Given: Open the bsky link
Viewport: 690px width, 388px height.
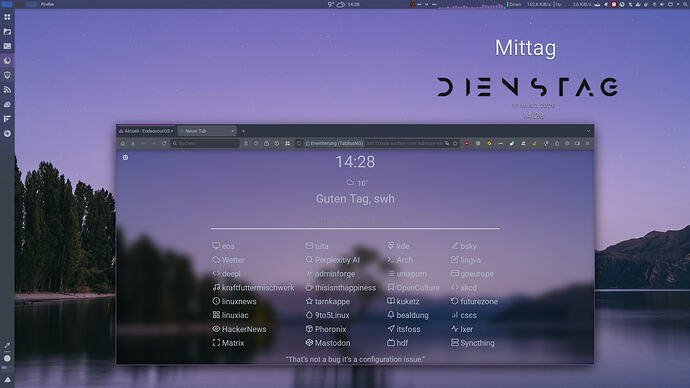Looking at the screenshot, I should click(x=464, y=246).
